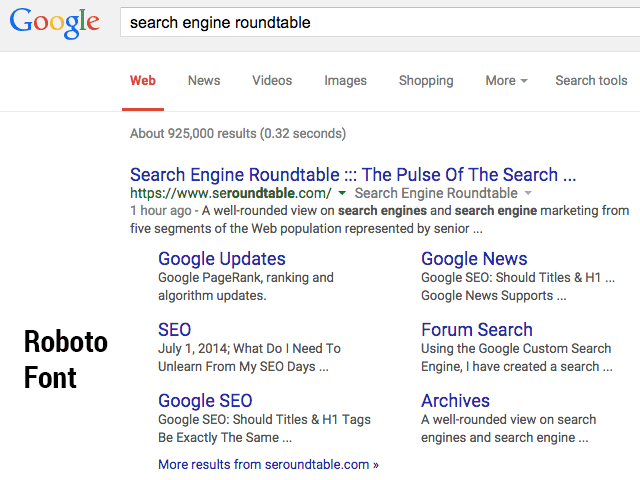Open the Videos tab
The width and height of the screenshot is (640, 480).
pos(272,81)
